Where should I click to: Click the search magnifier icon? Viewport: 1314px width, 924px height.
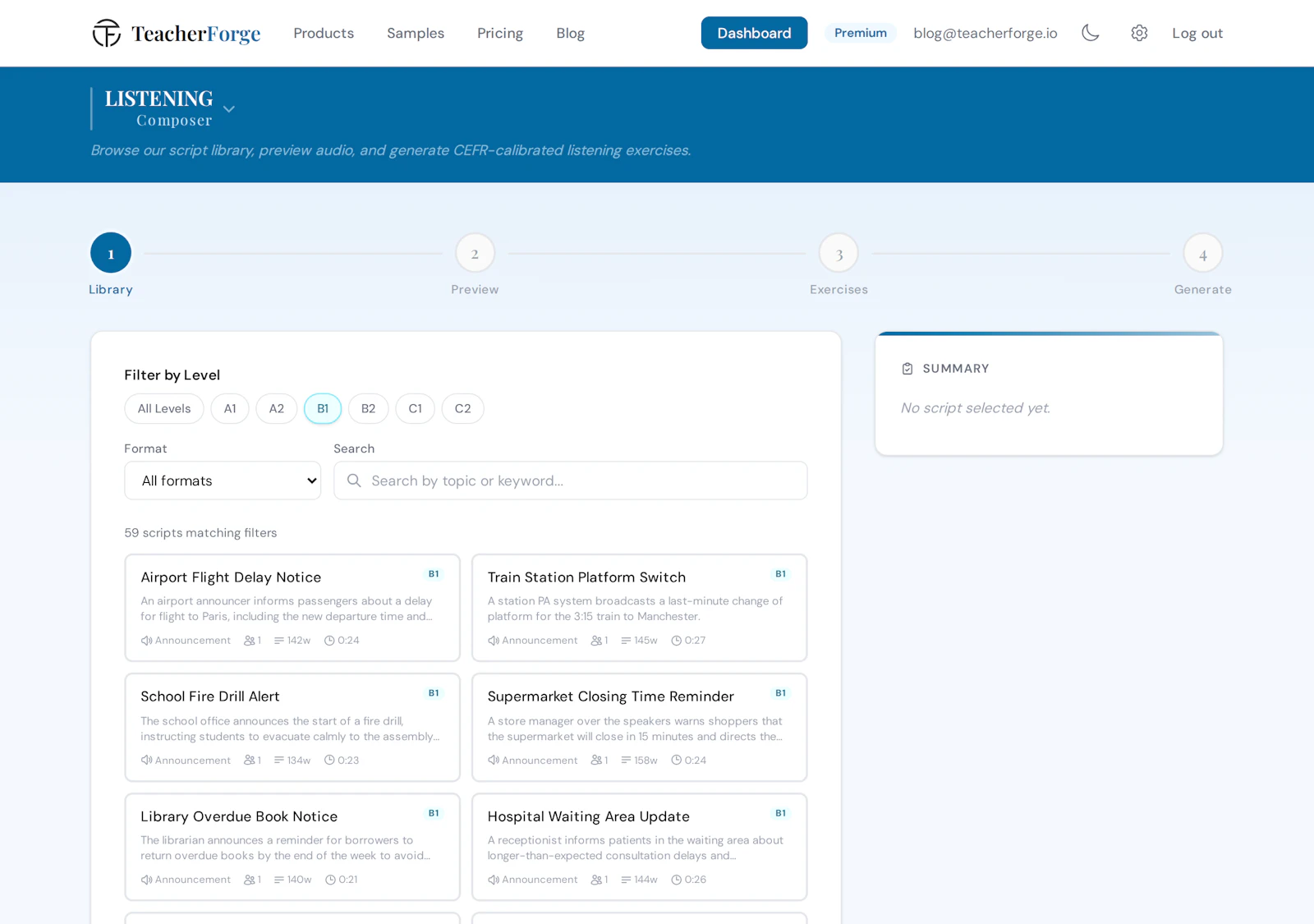[354, 480]
